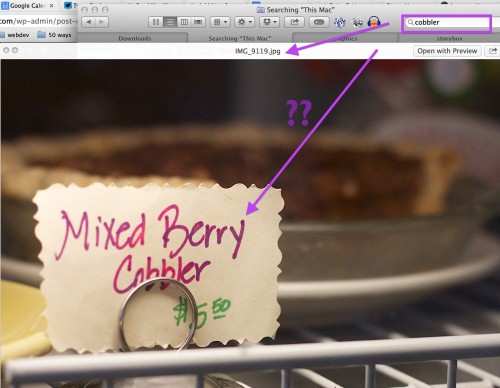Select list view in Finder toolbar
This screenshot has width=500, height=388.
170,22
